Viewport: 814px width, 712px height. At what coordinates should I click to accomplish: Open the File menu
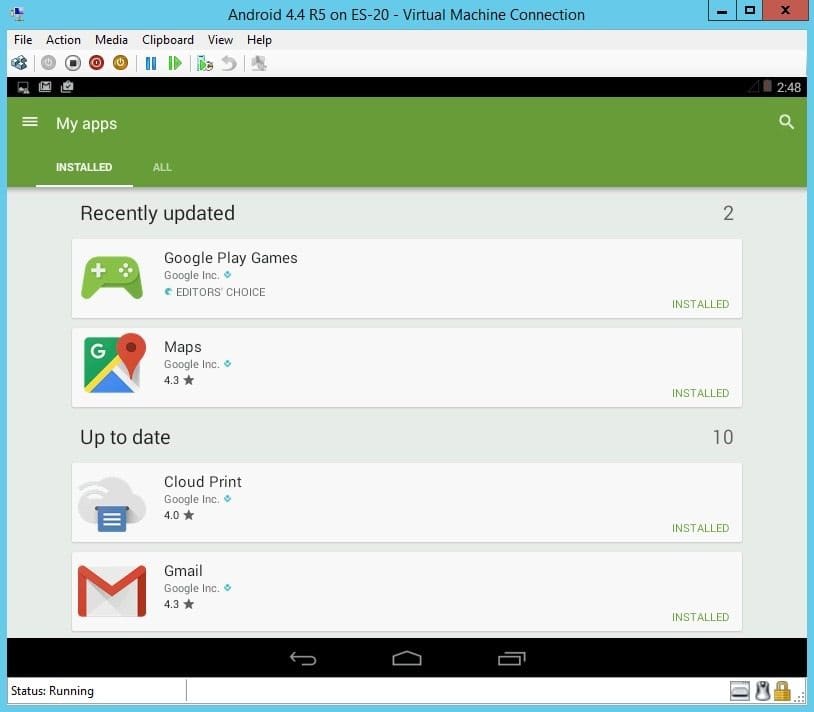pyautogui.click(x=23, y=40)
